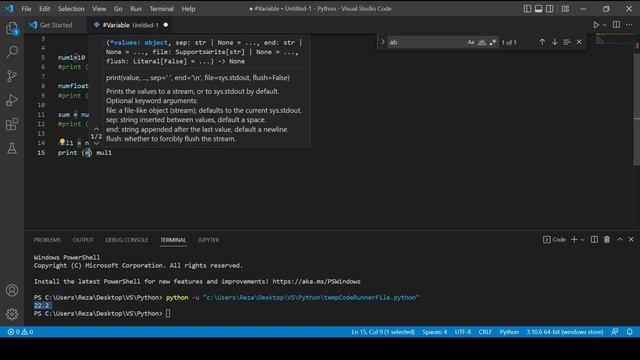Select the #Variable Untitled-1 editor tab
Screen dimensions: 640x360
(x=130, y=25)
